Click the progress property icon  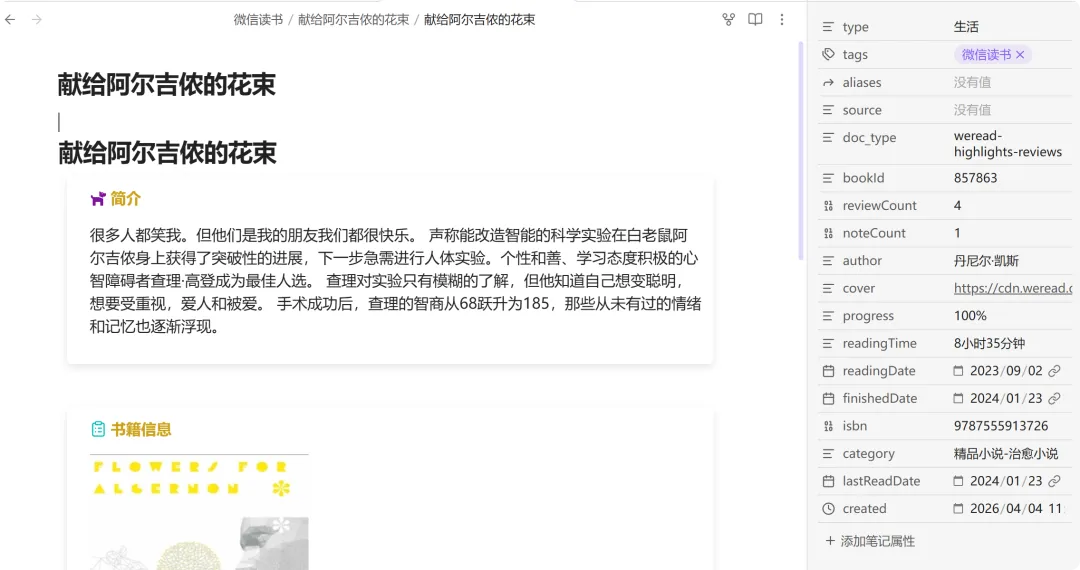[828, 316]
